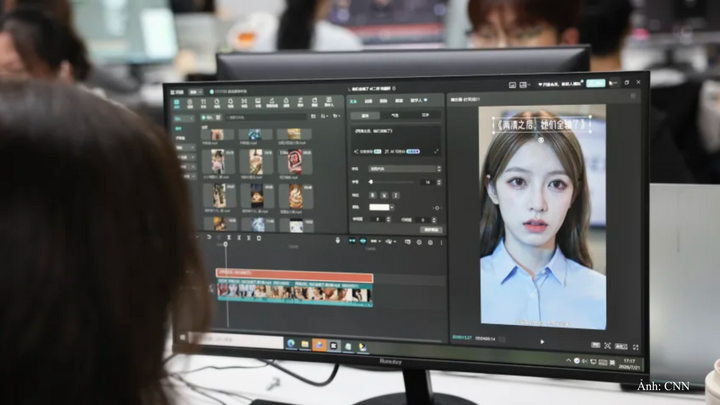Switch to the Animation tab in the properties panel
This screenshot has width=720, height=405.
(368, 101)
